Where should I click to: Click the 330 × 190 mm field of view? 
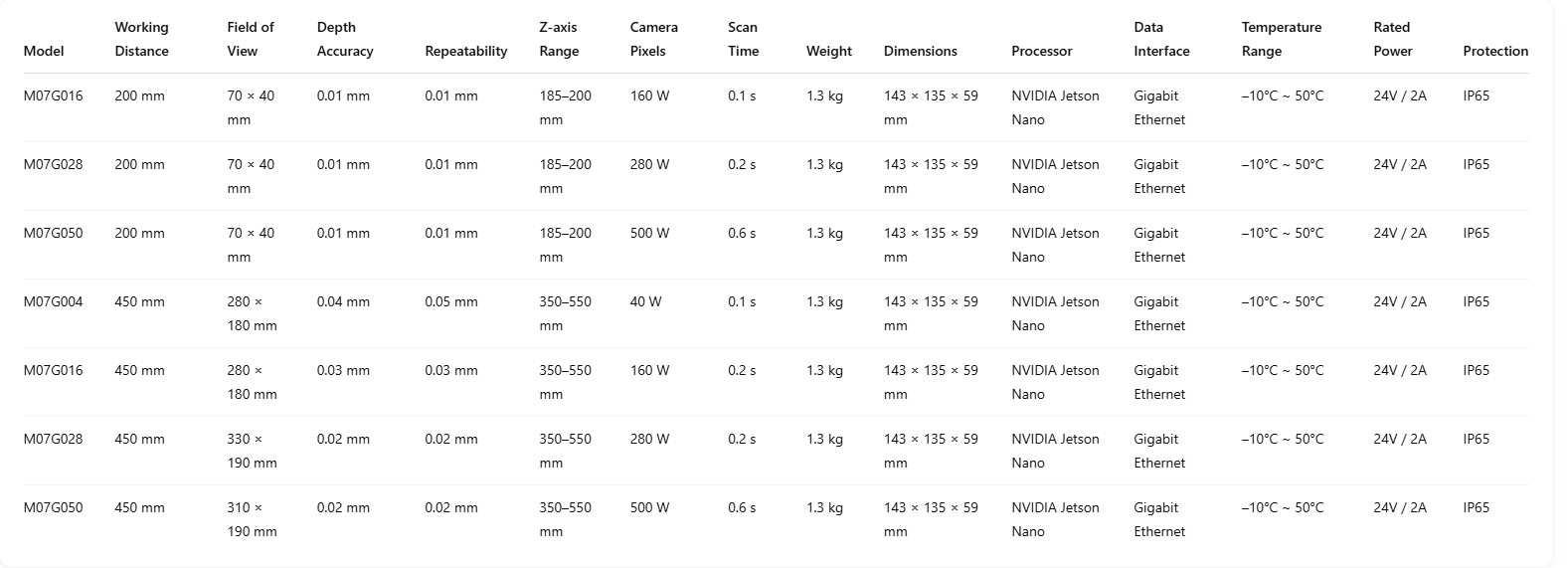253,451
